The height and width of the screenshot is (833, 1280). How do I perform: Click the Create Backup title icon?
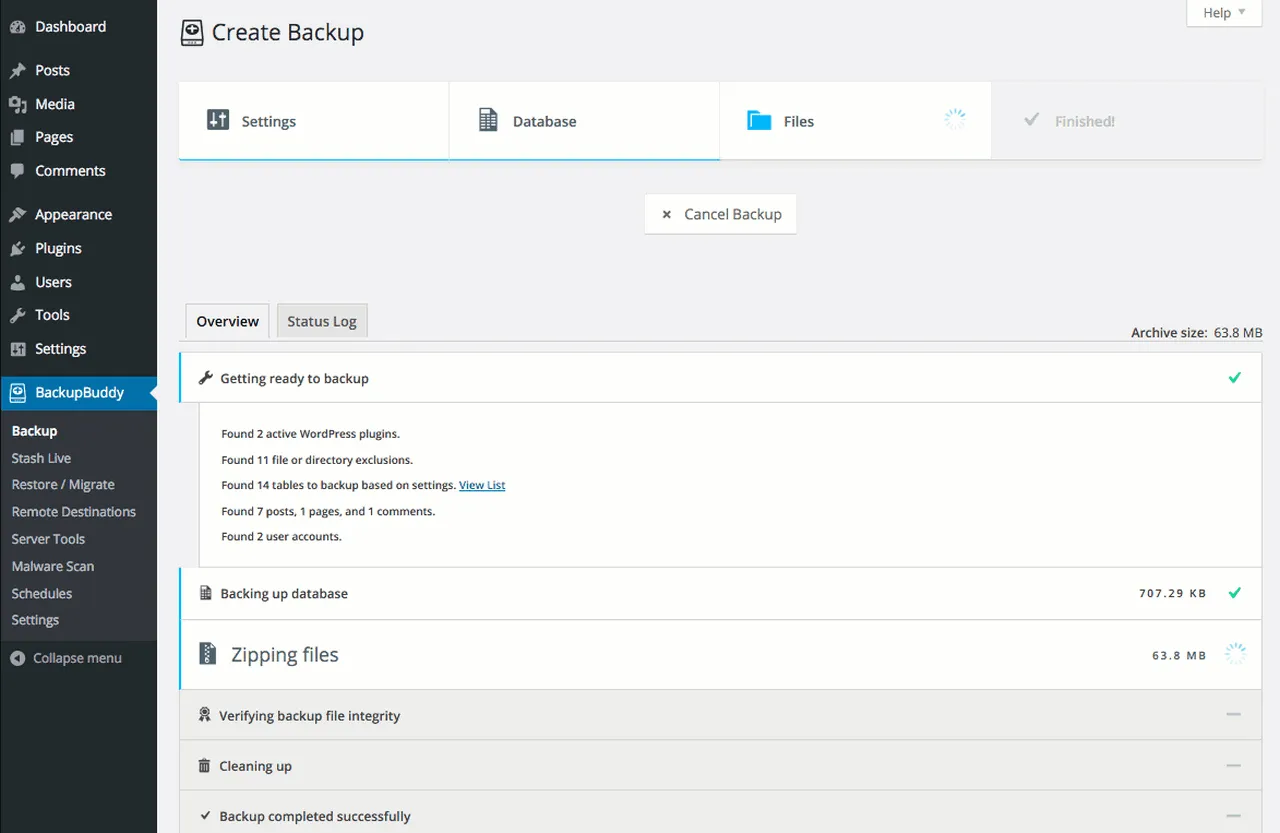(192, 33)
